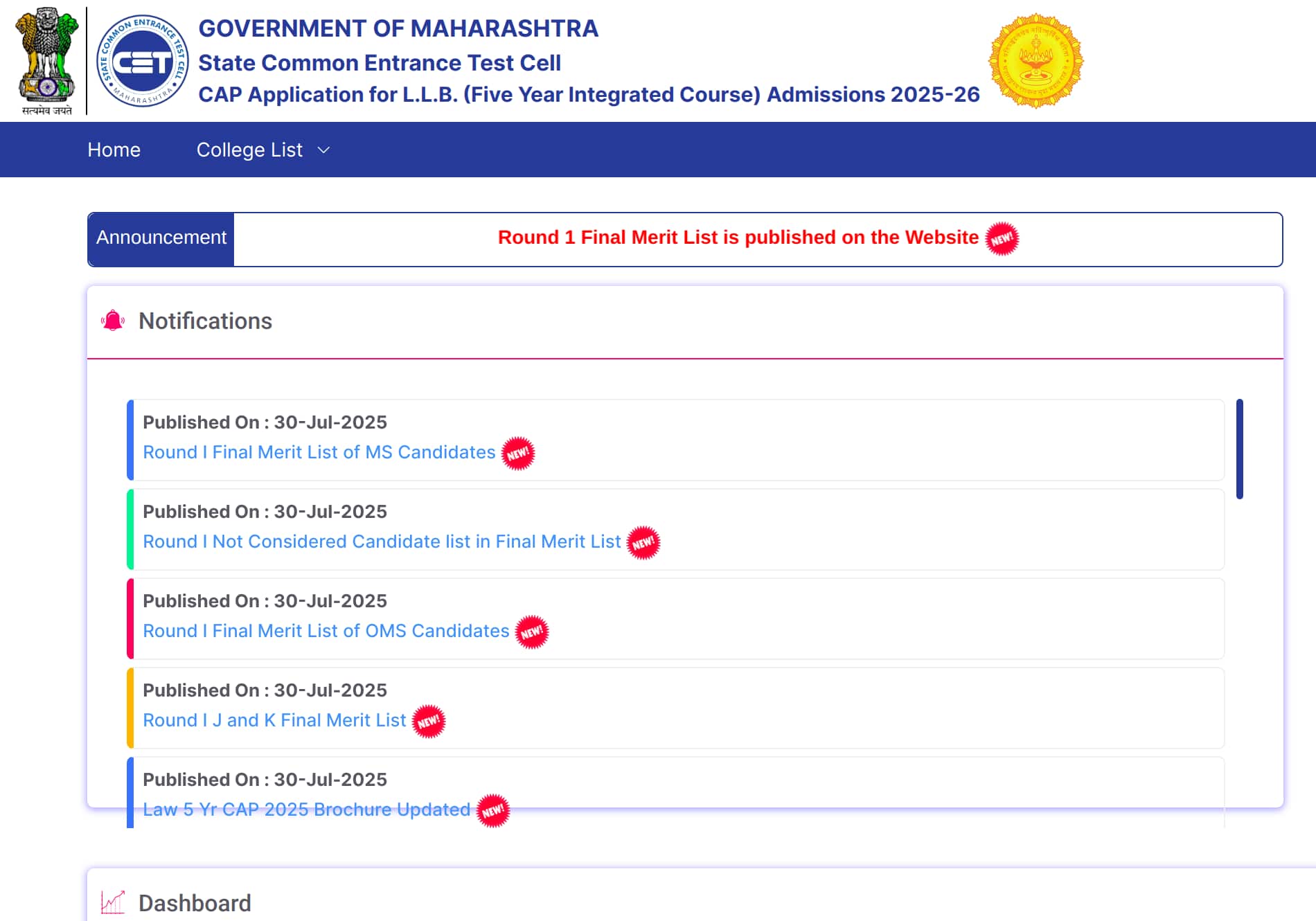The height and width of the screenshot is (921, 1316).
Task: Click the State CET Cell circular logo
Action: 143,61
